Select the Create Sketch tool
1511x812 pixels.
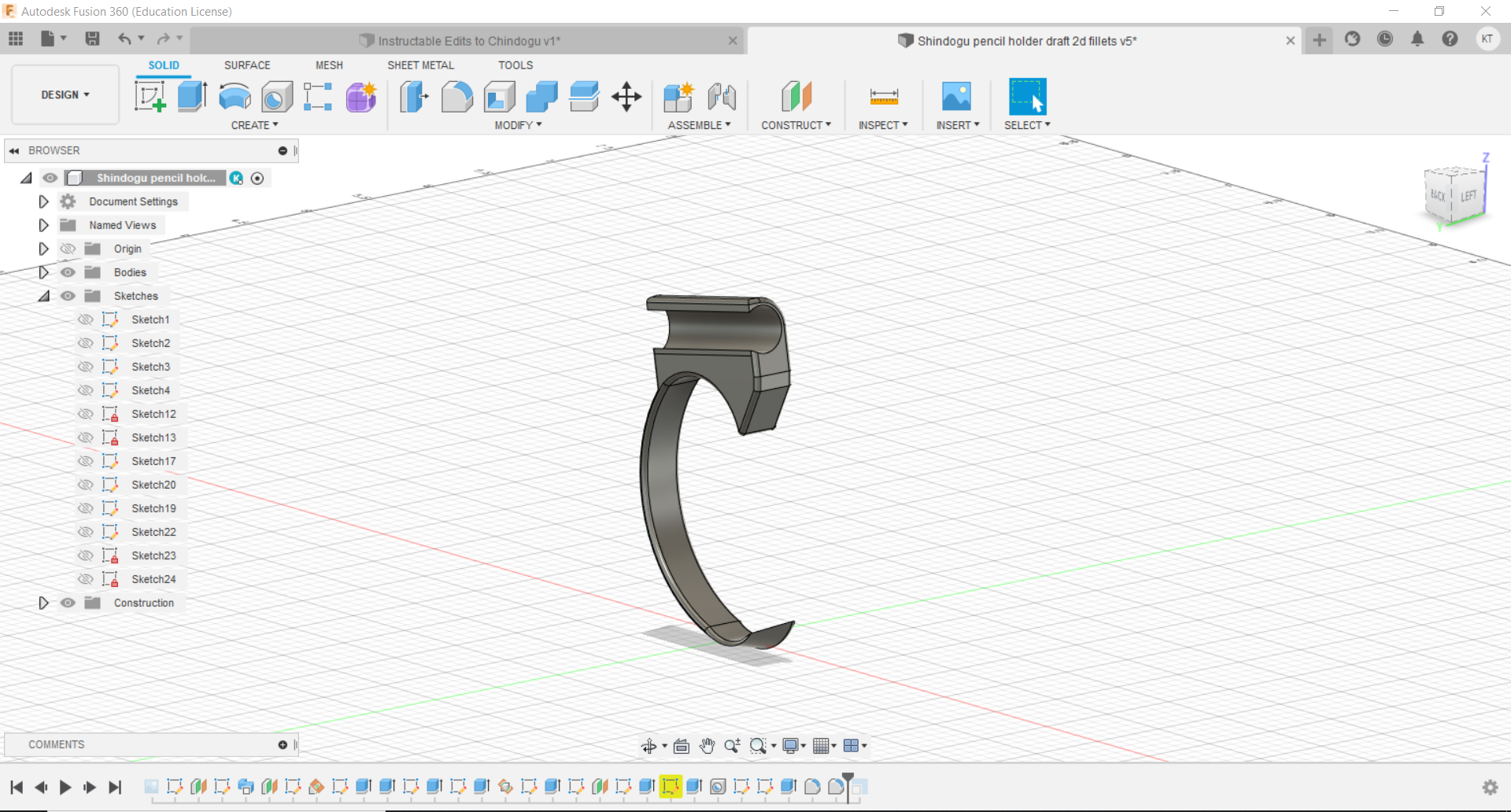pyautogui.click(x=150, y=97)
